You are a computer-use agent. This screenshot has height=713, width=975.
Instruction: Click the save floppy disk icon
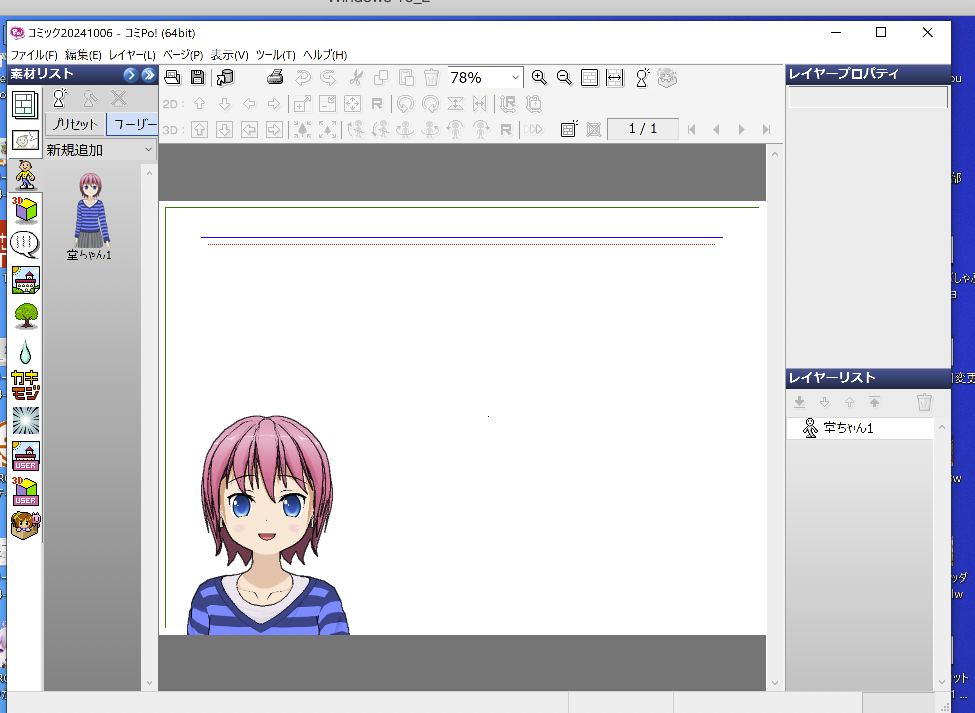coord(198,77)
